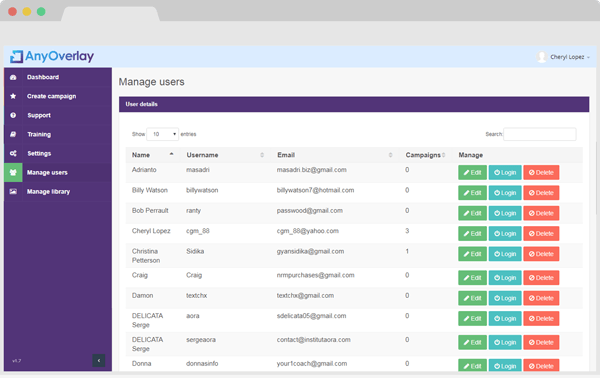Log in as sergeaora
The height and width of the screenshot is (378, 600).
pyautogui.click(x=505, y=342)
